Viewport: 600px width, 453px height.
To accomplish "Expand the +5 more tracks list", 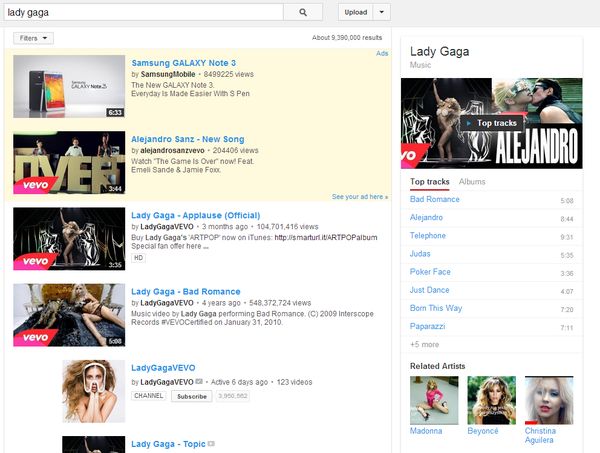I will 424,344.
